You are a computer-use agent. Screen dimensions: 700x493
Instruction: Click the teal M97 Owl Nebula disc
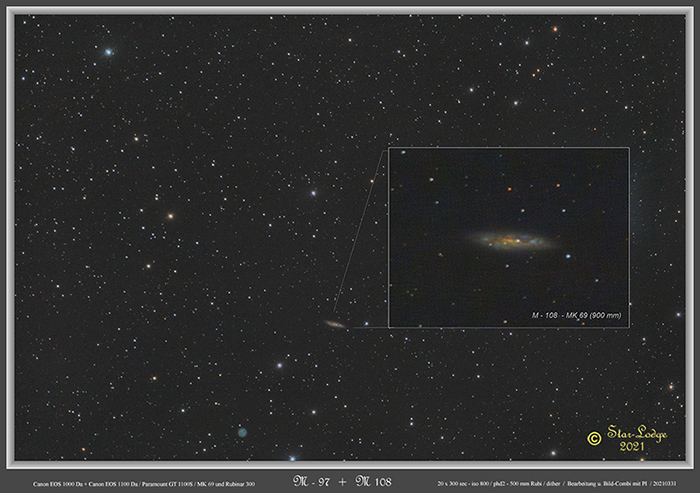[x=242, y=432]
